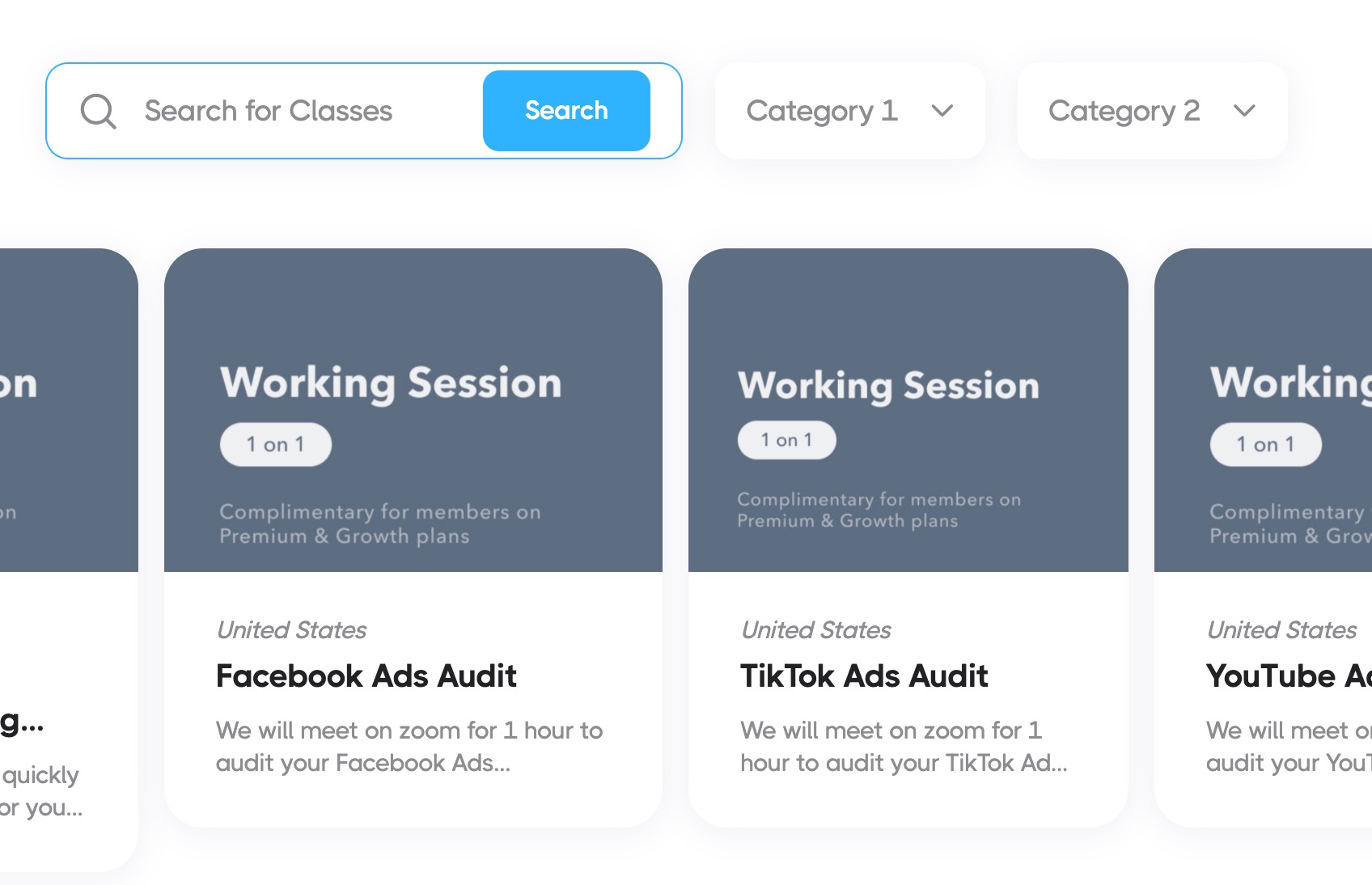Image resolution: width=1372 pixels, height=885 pixels.
Task: Click the TikTok Ads Audit description text
Action: [x=904, y=747]
